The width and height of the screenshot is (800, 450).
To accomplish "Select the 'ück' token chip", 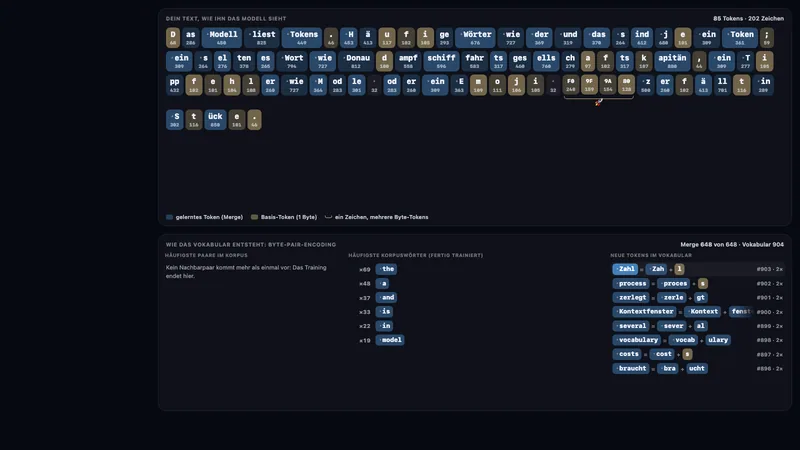I will pos(215,119).
